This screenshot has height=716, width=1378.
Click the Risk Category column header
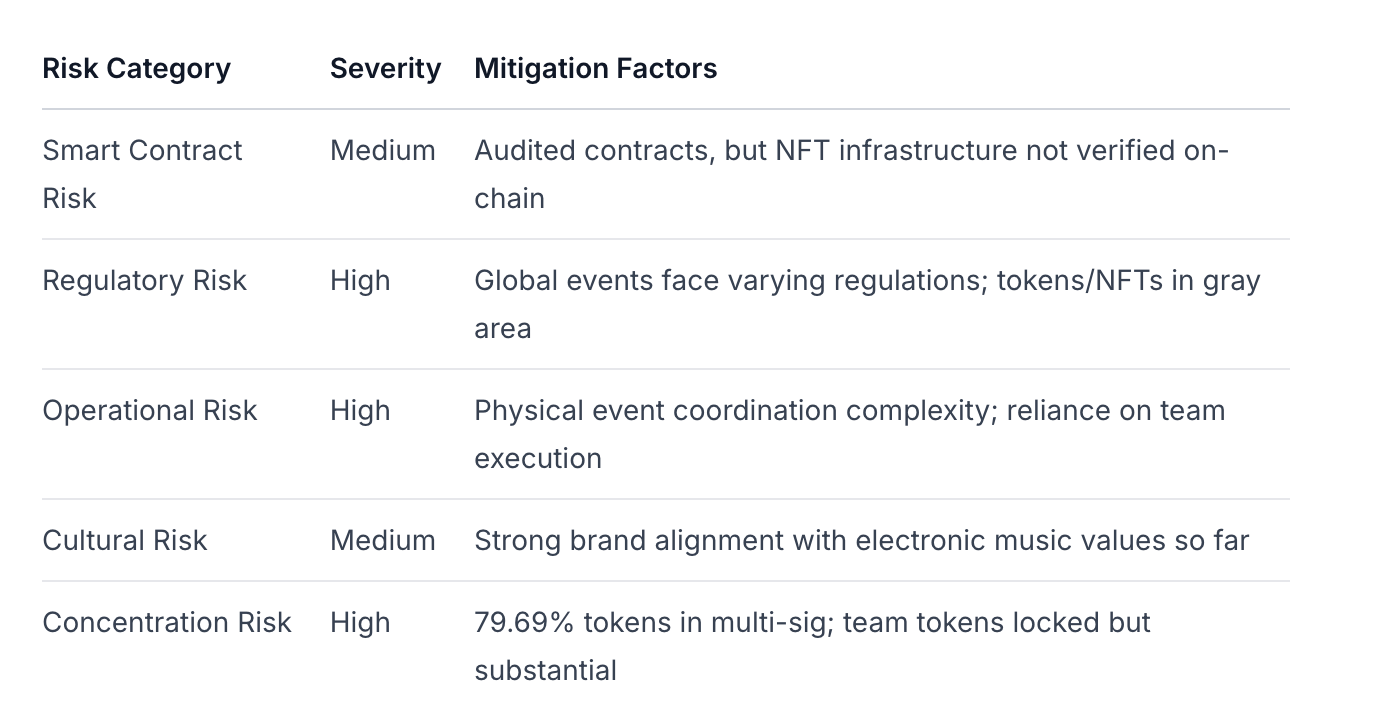pyautogui.click(x=136, y=69)
